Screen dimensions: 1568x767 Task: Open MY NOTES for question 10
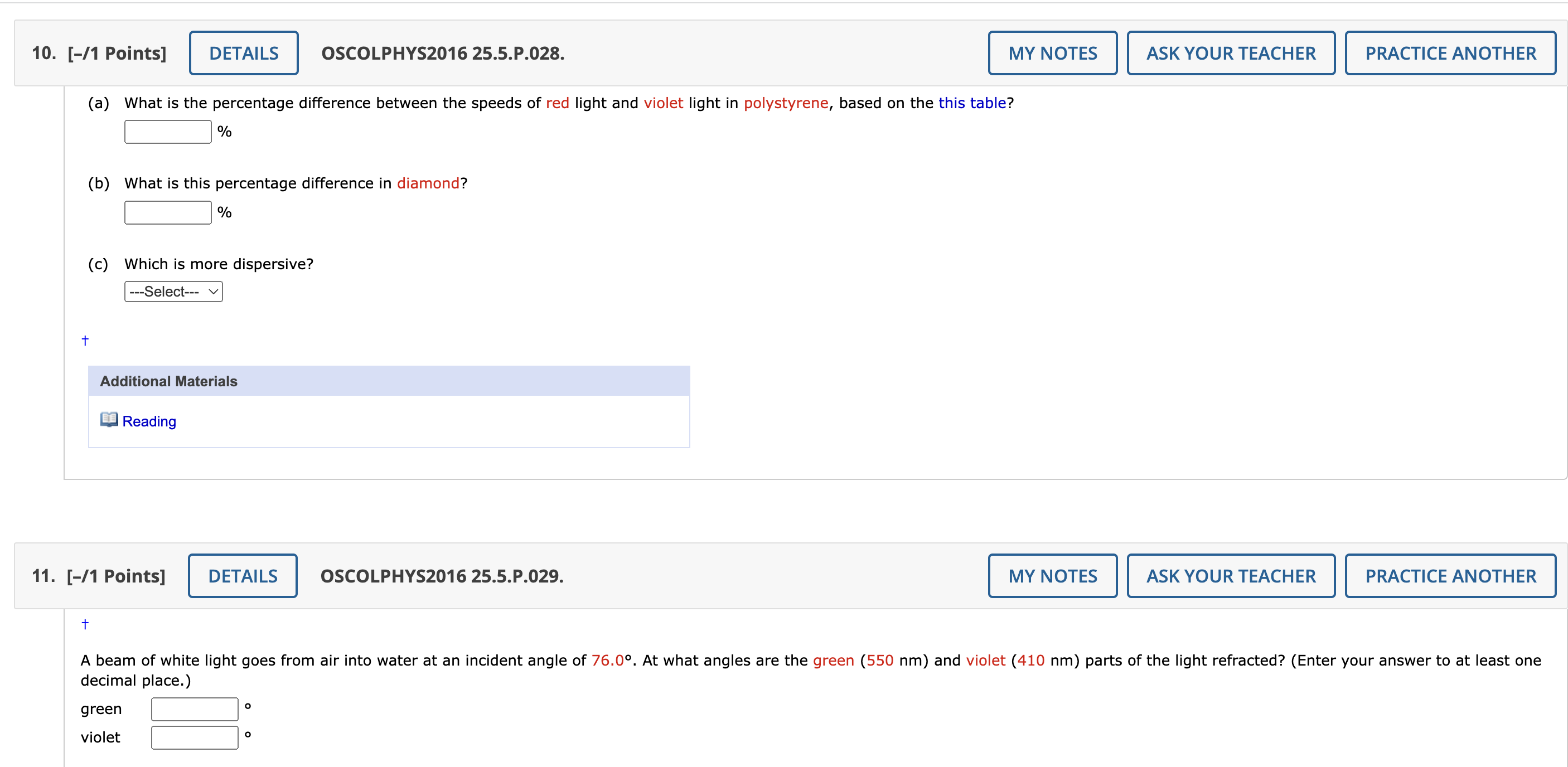[1052, 53]
